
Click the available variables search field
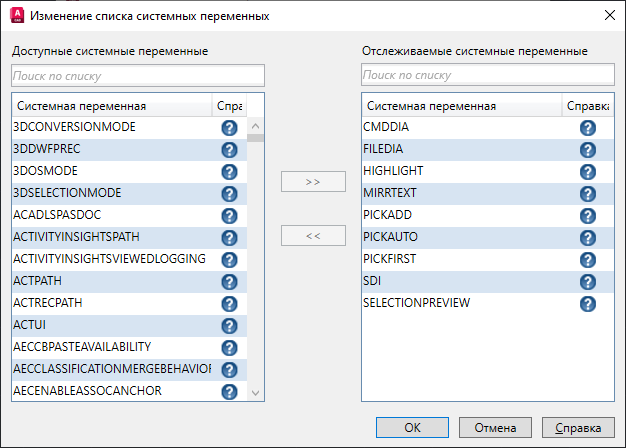click(x=138, y=75)
